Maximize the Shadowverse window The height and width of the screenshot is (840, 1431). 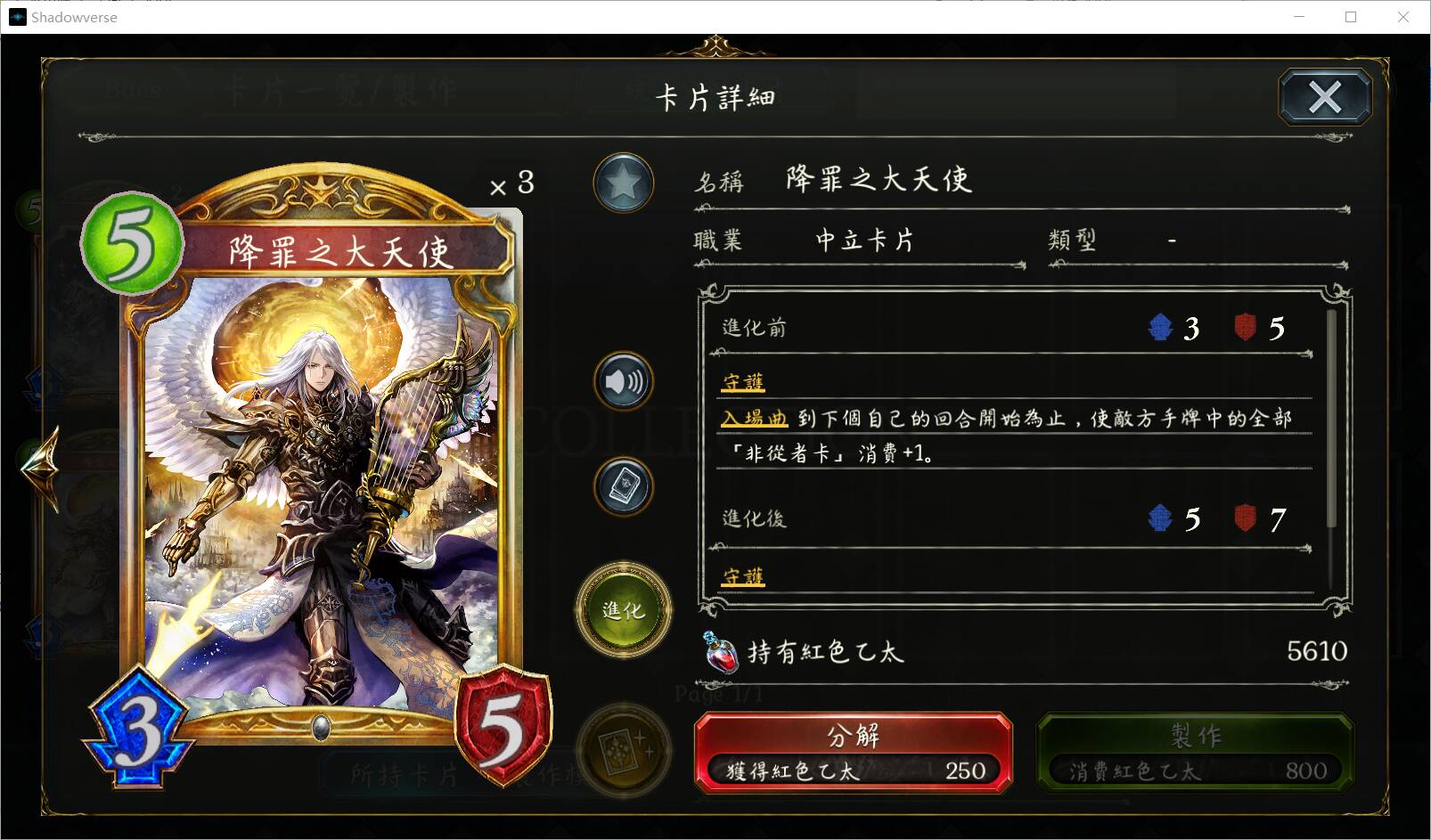click(x=1351, y=17)
